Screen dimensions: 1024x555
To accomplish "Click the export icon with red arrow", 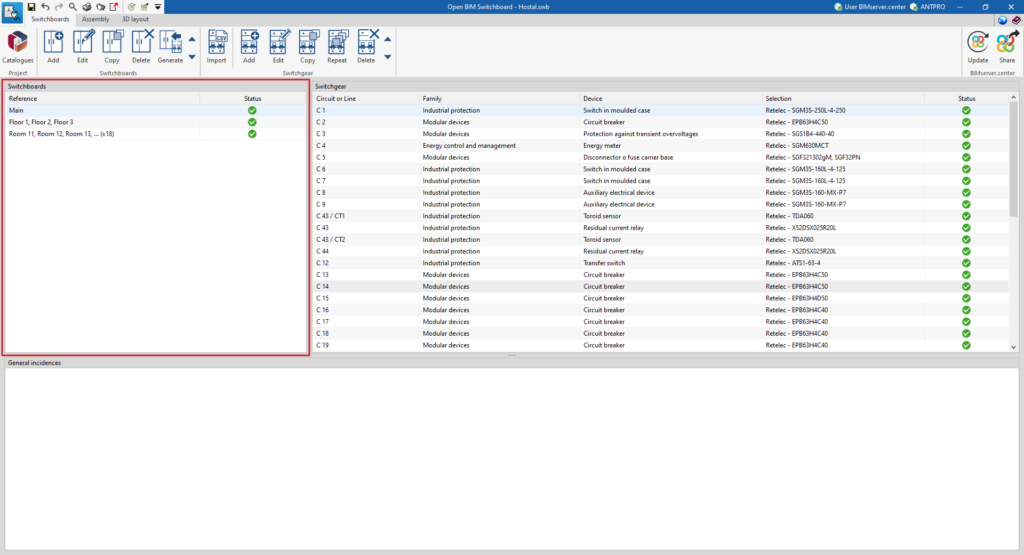I will [114, 7].
